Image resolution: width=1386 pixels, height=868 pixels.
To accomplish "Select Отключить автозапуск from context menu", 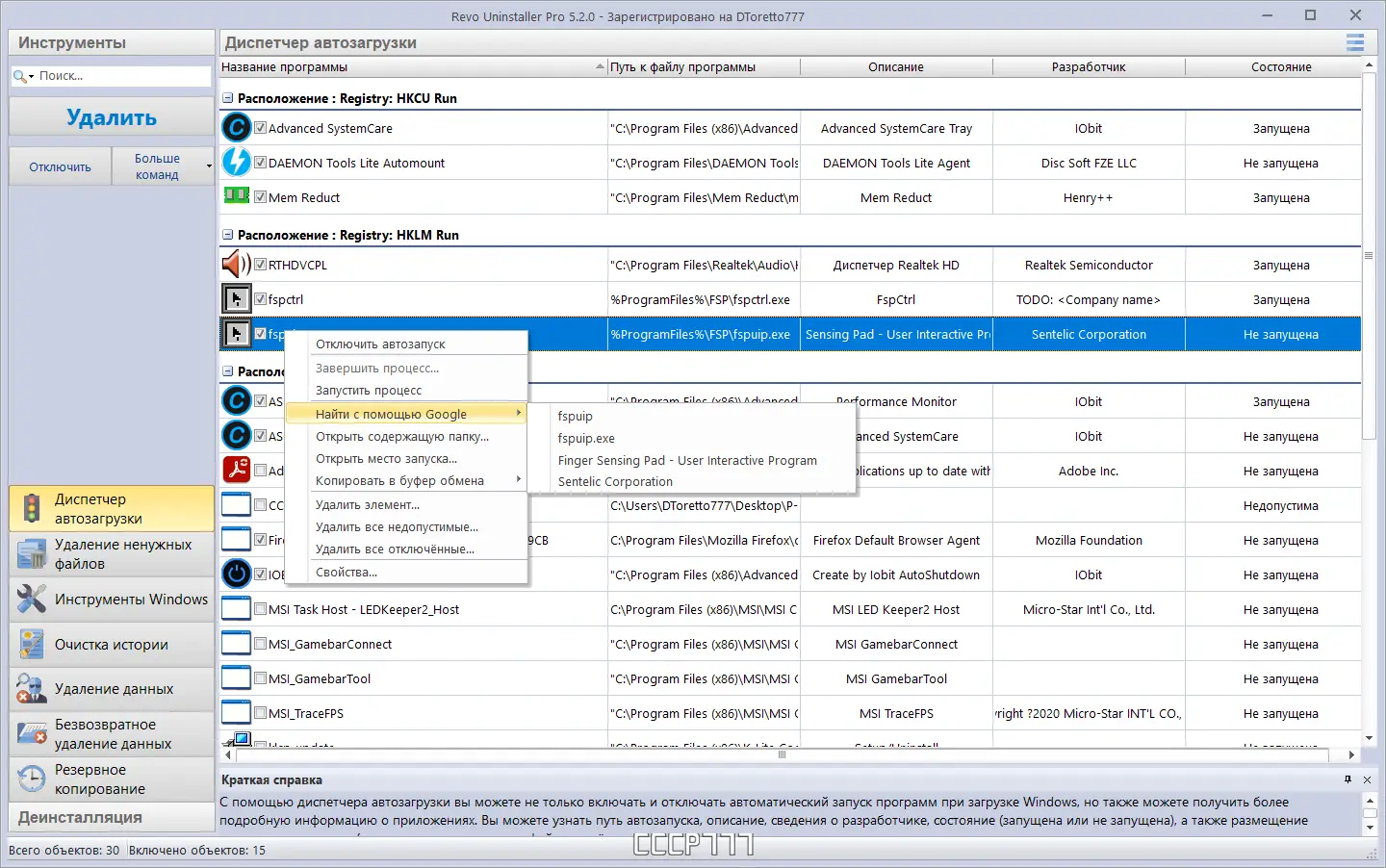I will click(379, 343).
